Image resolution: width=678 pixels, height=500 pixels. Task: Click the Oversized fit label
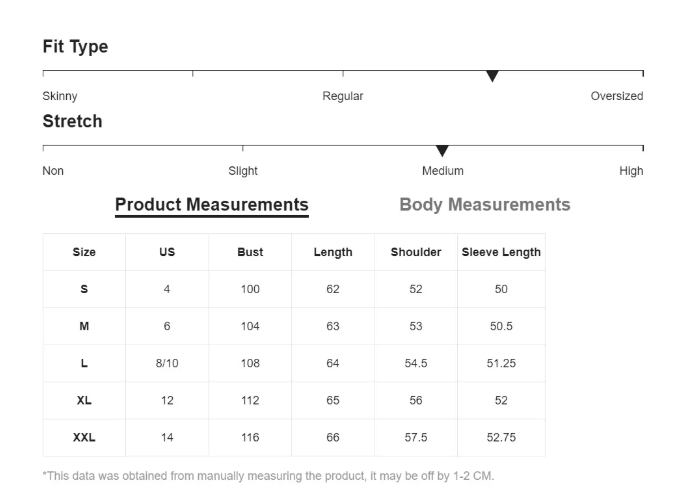coord(617,96)
